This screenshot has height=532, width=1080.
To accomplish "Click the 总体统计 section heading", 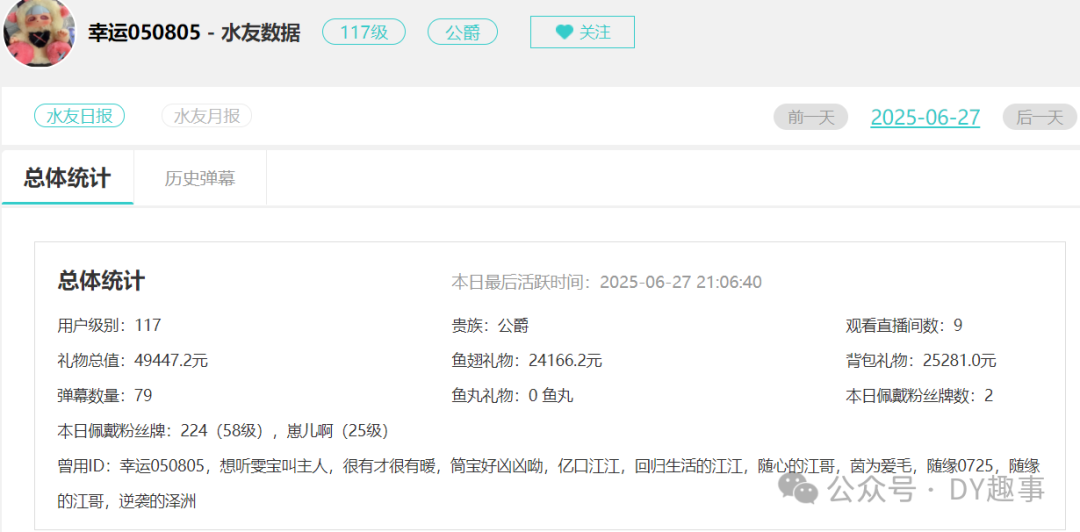I will [x=101, y=281].
